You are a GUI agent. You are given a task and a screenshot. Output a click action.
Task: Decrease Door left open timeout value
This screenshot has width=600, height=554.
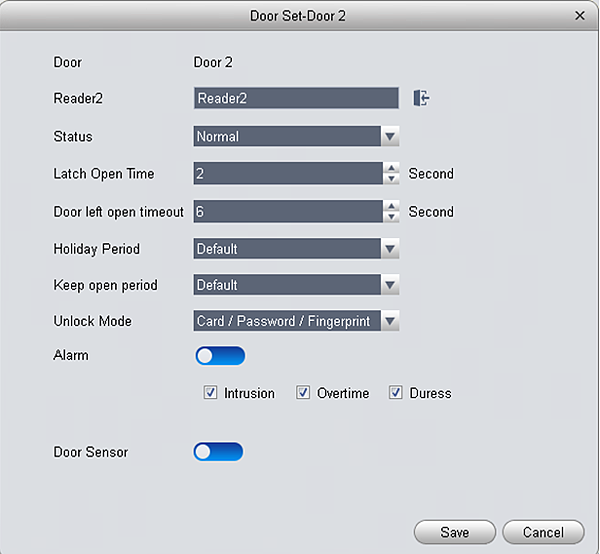point(391,217)
